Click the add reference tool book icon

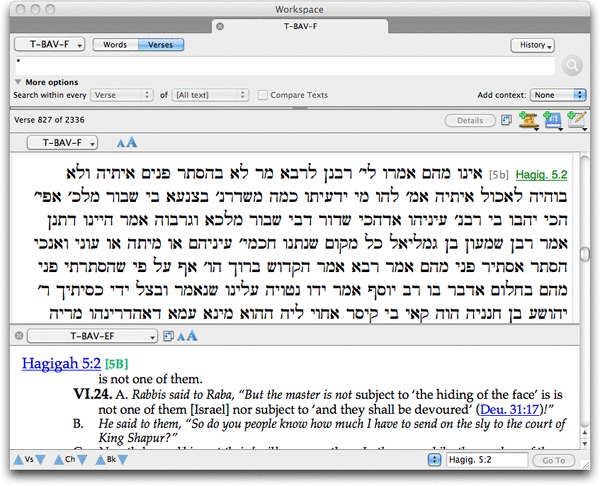click(x=553, y=121)
